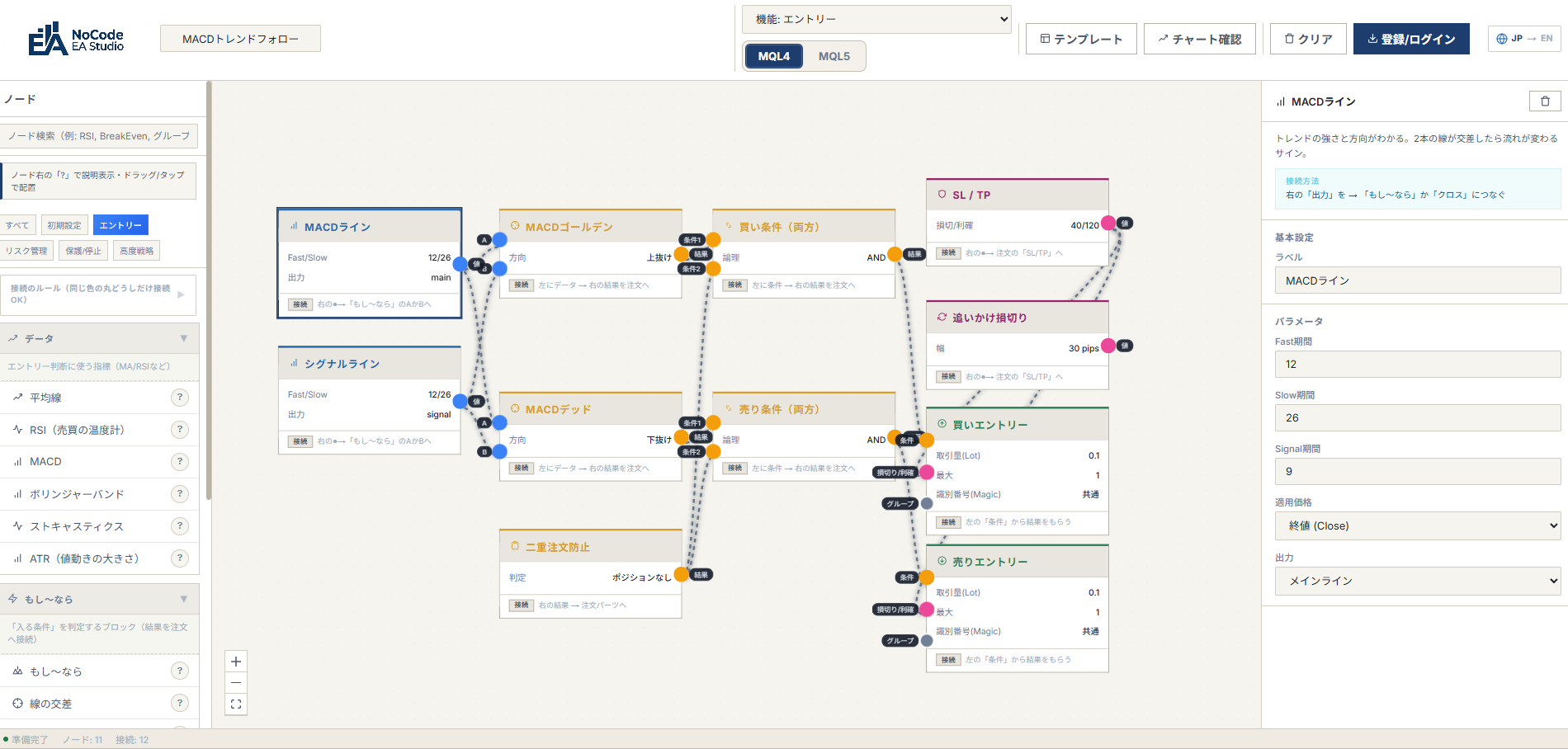The height and width of the screenshot is (749, 1568).
Task: Collapse the もし〜なら section
Action: click(x=183, y=598)
